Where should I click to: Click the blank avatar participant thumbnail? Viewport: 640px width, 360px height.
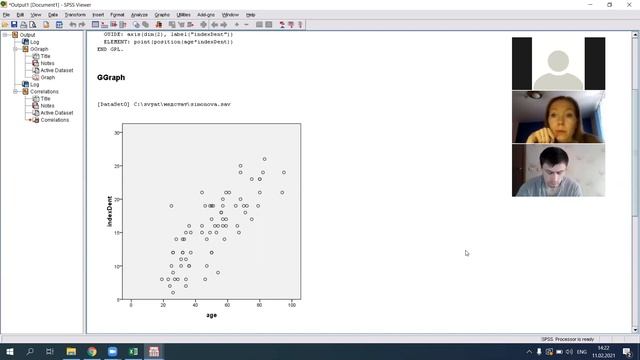[558, 64]
